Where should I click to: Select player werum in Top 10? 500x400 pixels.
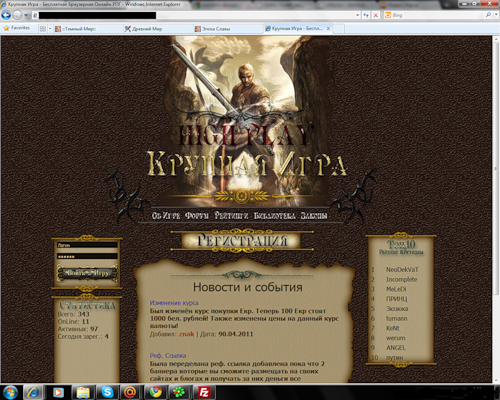395,338
